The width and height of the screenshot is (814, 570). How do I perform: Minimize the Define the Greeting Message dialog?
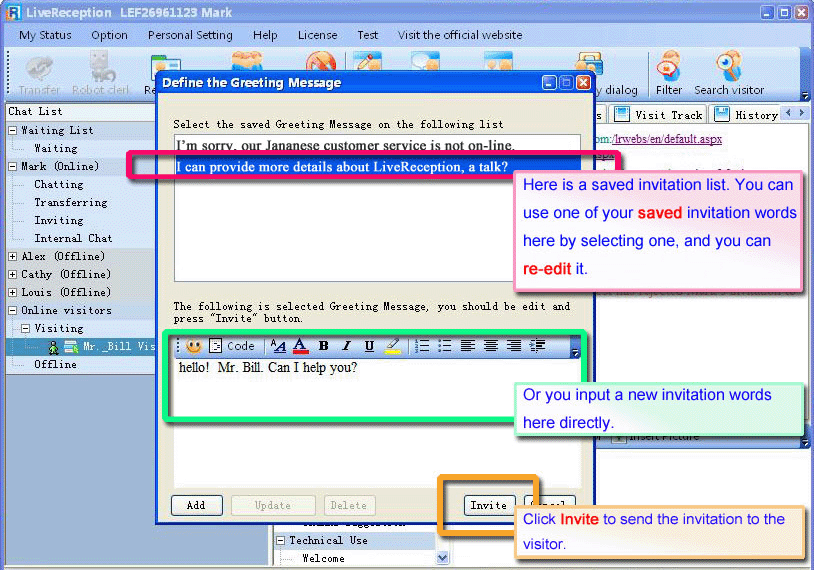[x=549, y=83]
